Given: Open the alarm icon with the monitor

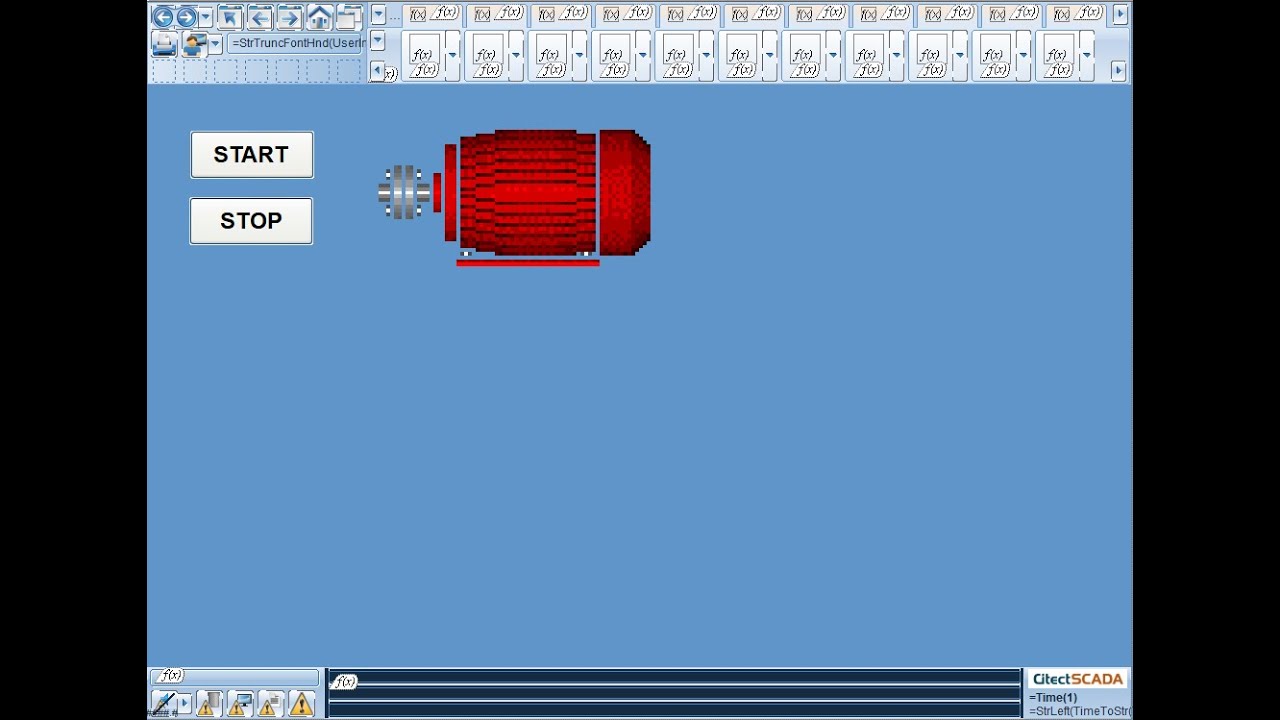Looking at the screenshot, I should click(239, 704).
